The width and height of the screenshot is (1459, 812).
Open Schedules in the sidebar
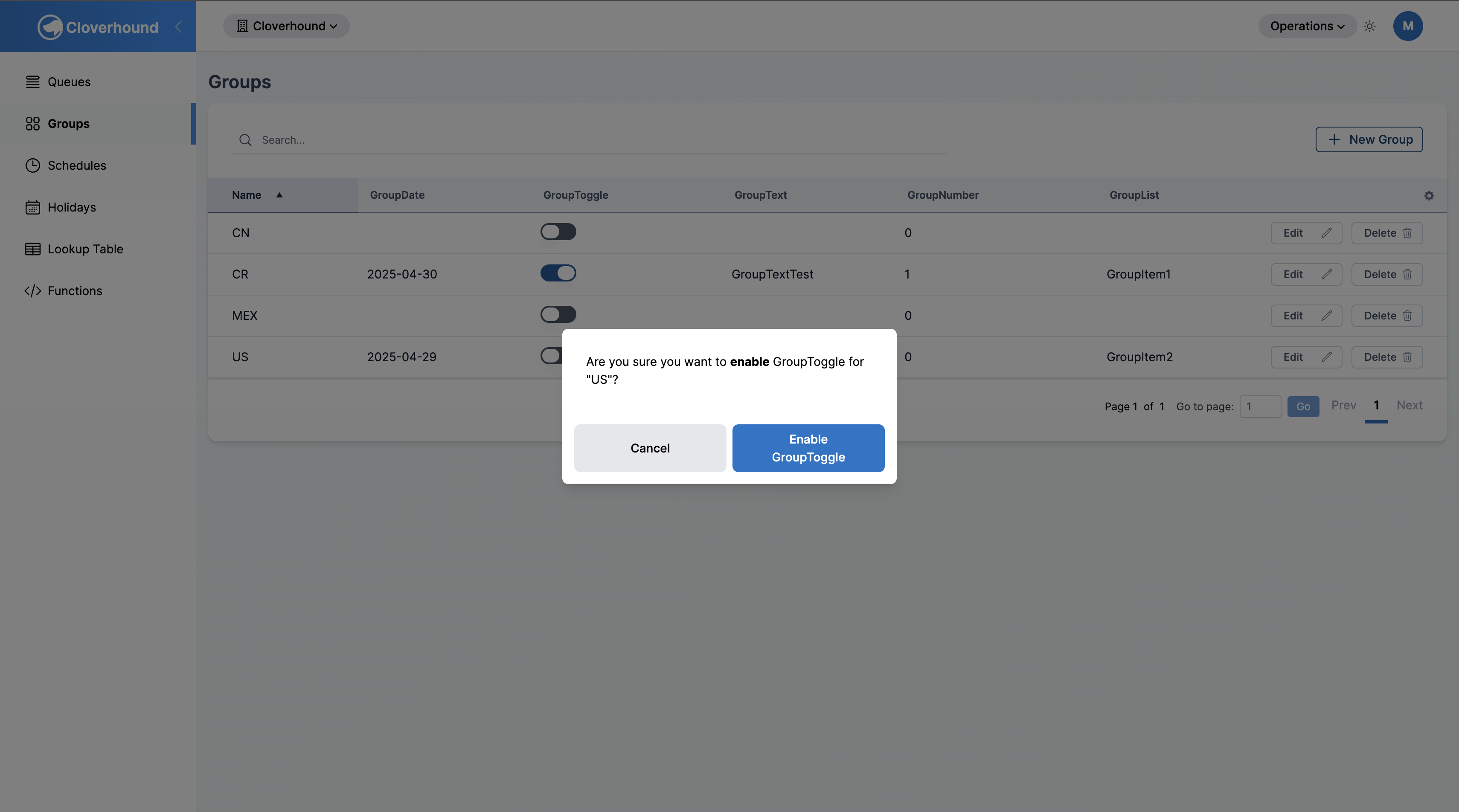(x=98, y=165)
